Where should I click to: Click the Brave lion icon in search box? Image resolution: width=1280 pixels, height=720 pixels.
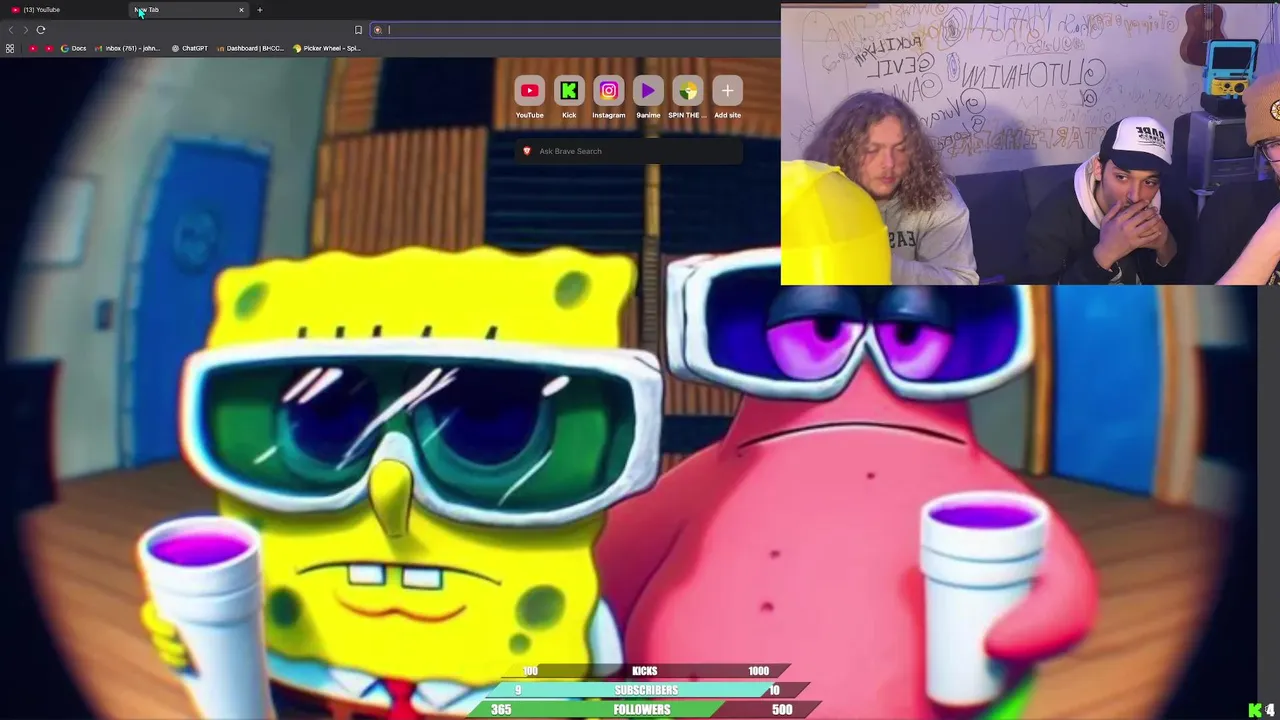[527, 151]
